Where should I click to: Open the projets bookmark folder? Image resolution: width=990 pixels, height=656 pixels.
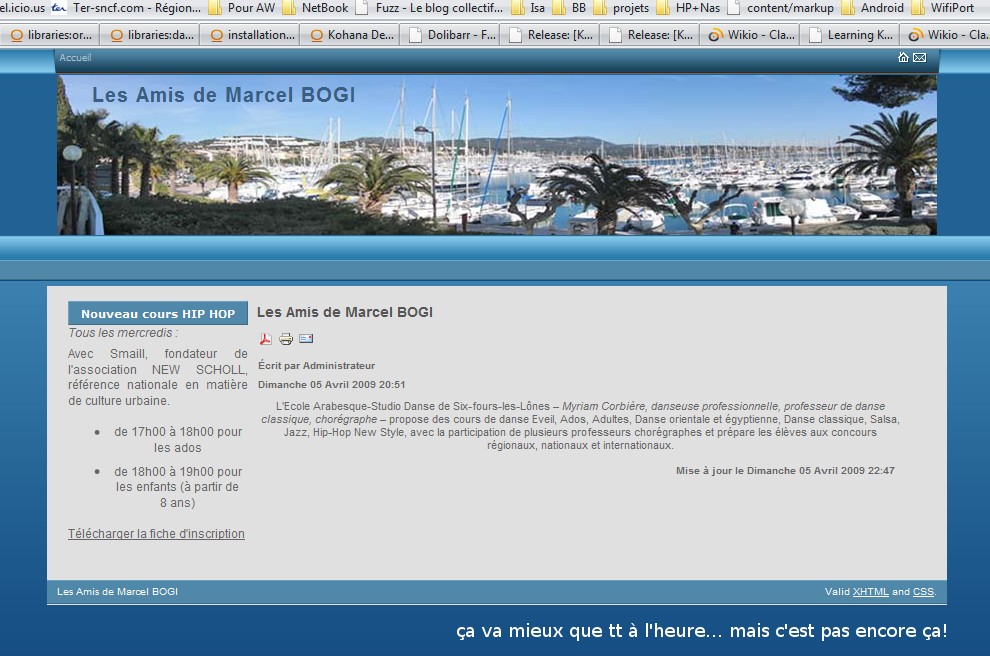pos(621,8)
